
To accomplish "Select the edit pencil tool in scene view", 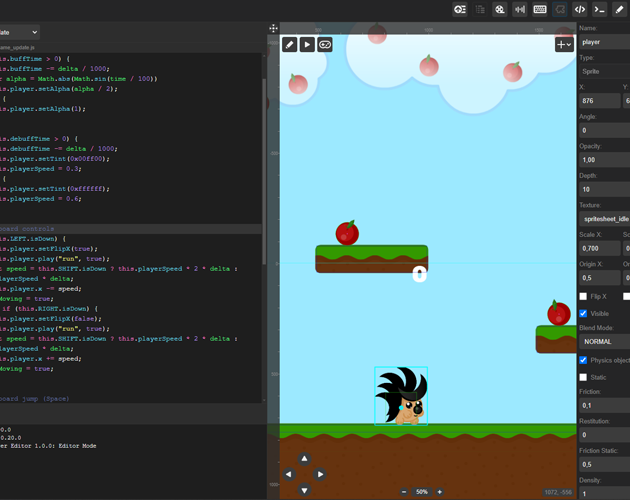I will click(289, 45).
